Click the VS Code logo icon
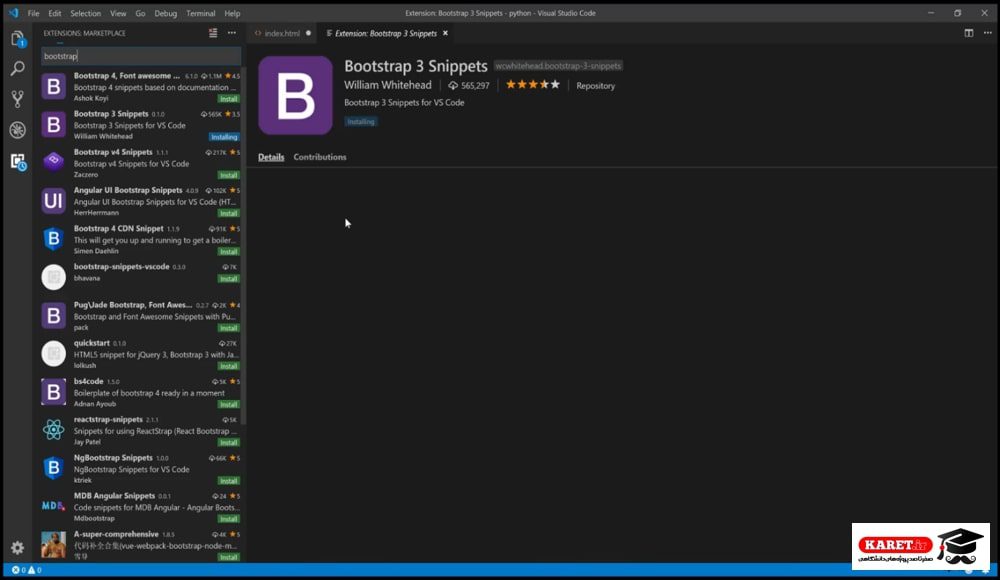Image resolution: width=1000 pixels, height=580 pixels. [x=13, y=13]
